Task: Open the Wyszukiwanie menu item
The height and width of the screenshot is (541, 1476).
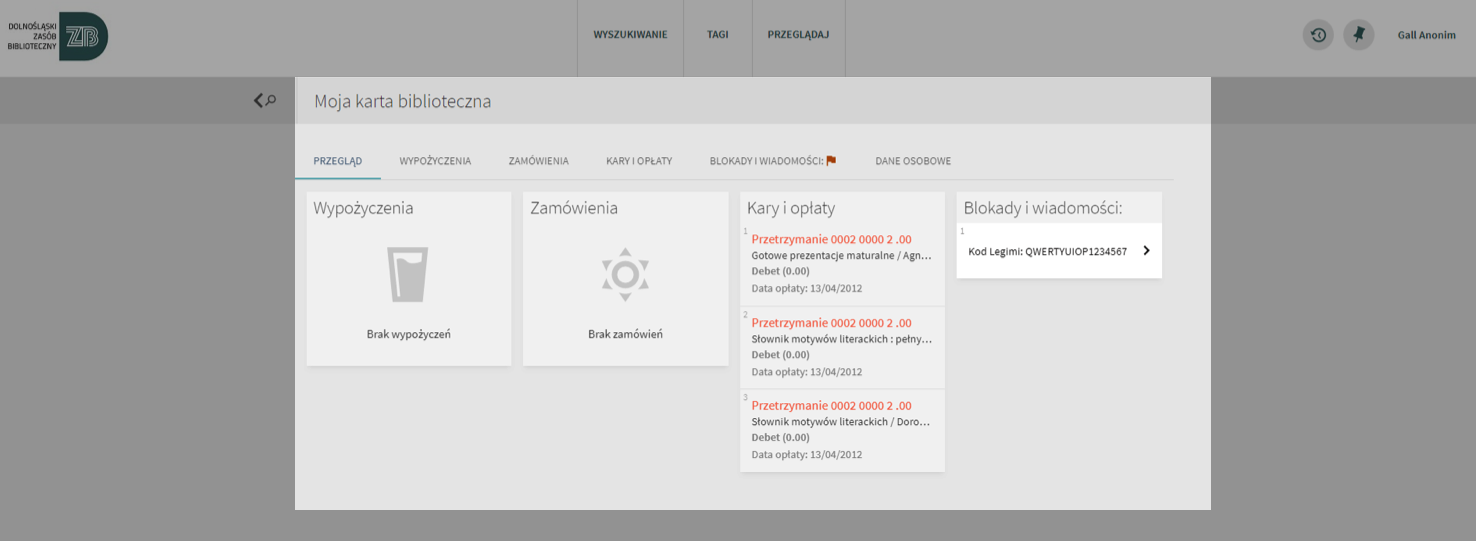Action: [630, 35]
